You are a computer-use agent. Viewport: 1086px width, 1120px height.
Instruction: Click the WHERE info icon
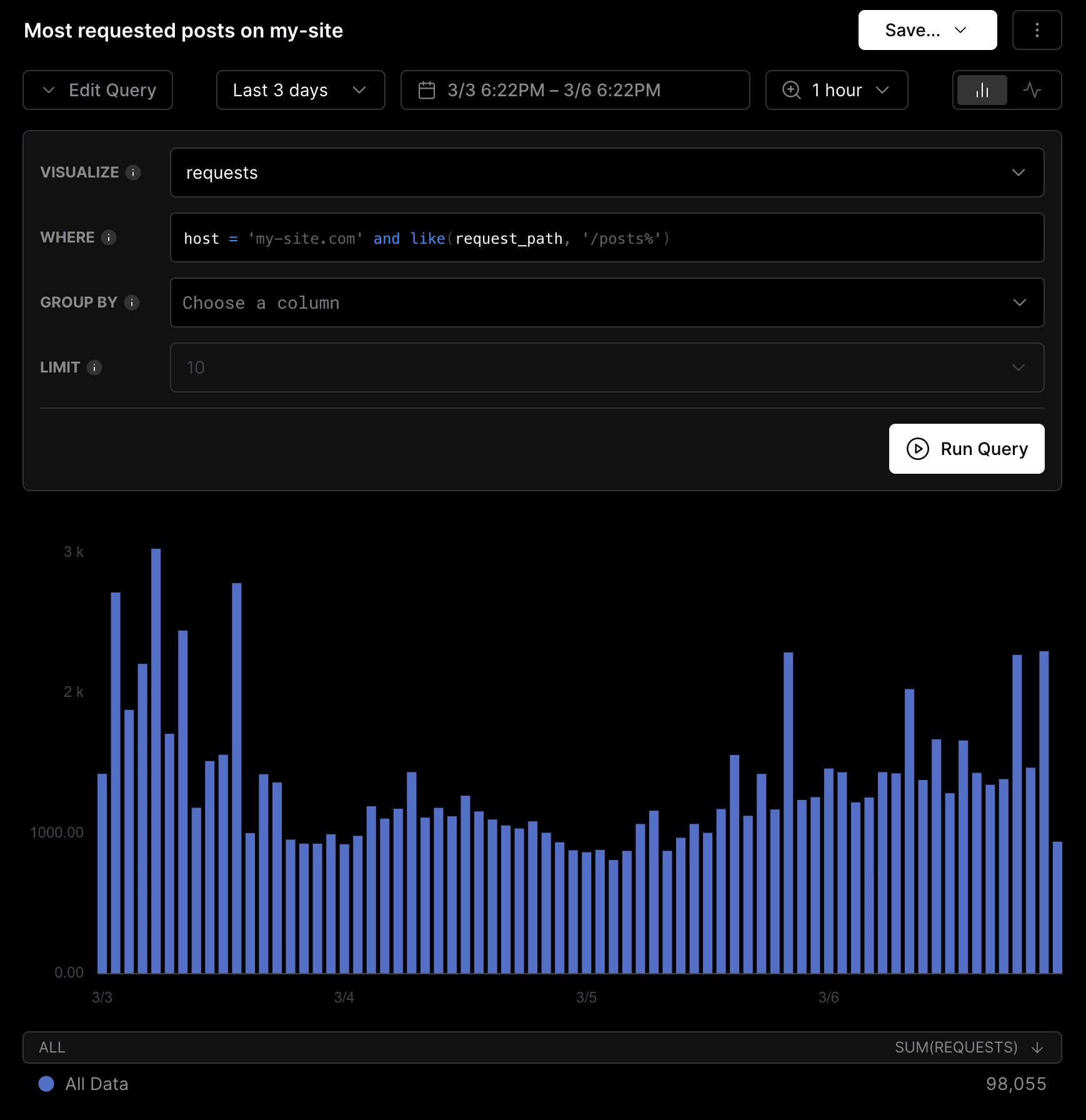pos(109,237)
